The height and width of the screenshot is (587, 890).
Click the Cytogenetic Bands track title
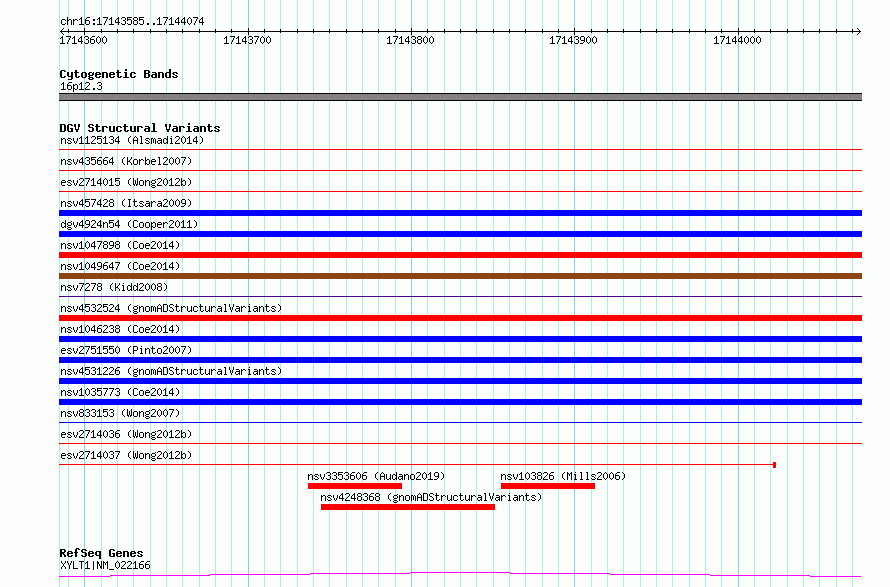pos(119,74)
